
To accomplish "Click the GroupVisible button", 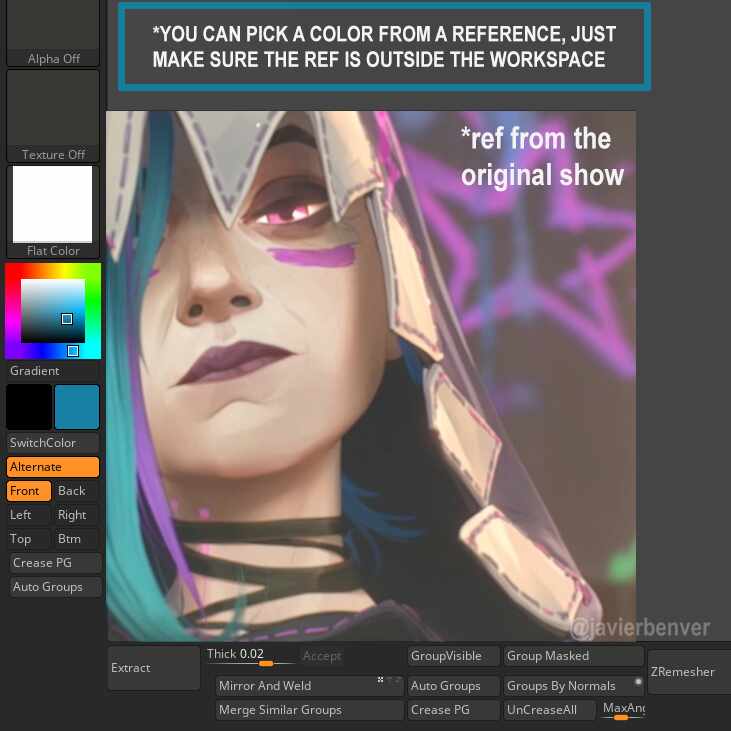I will (453, 656).
